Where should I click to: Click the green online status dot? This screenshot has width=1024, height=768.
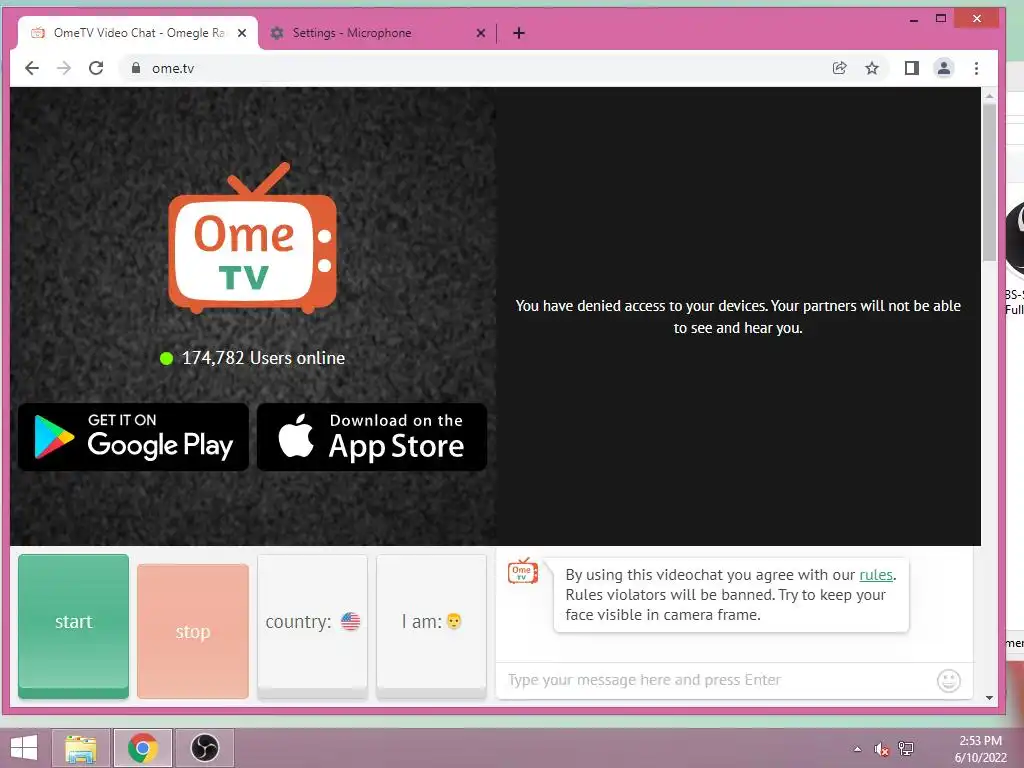(x=166, y=358)
